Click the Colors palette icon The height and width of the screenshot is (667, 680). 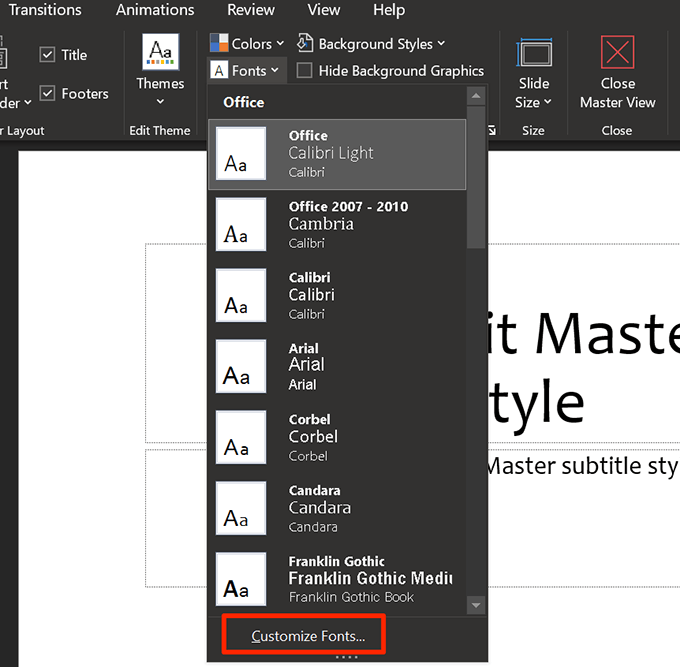218,43
